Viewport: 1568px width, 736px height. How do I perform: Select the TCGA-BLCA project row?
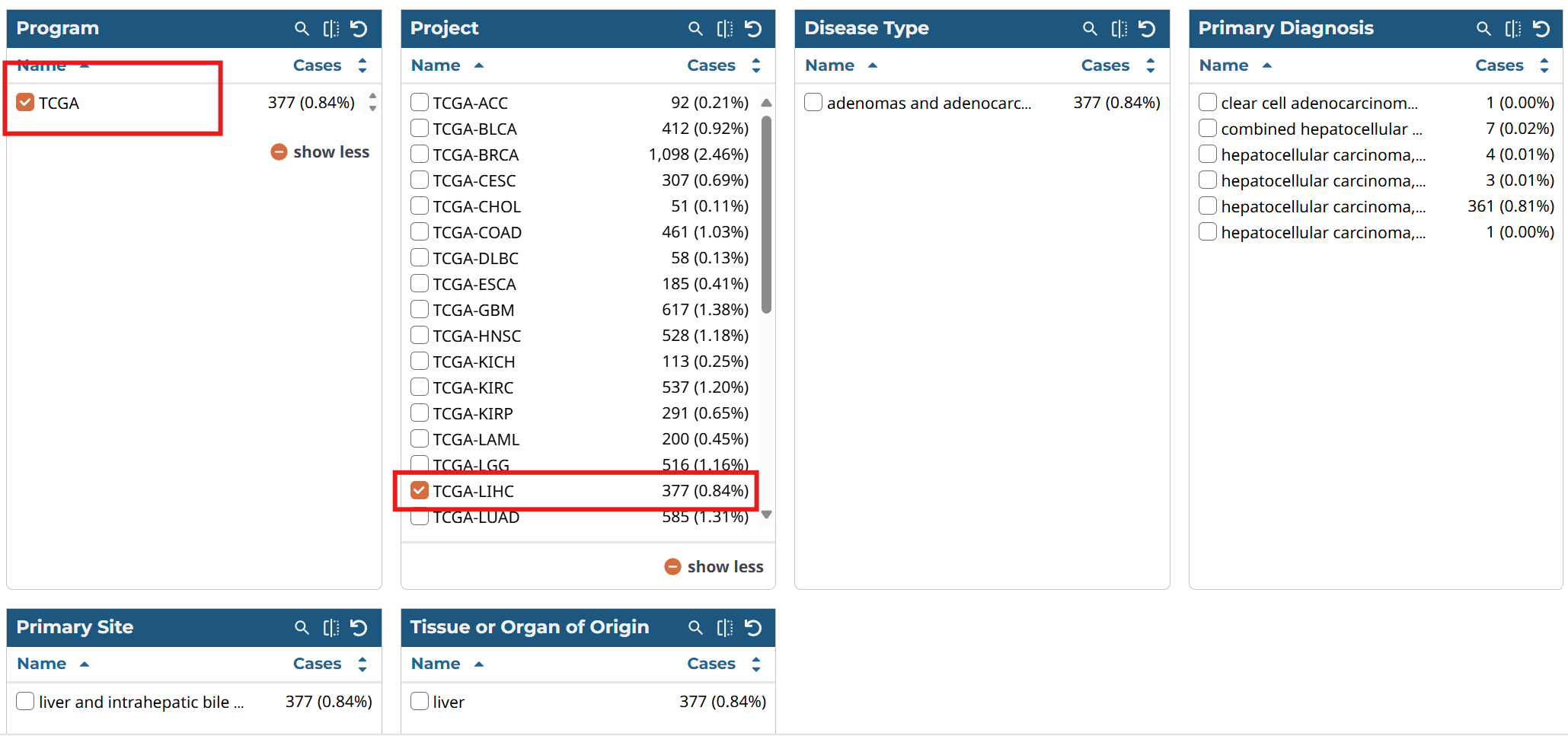point(580,129)
